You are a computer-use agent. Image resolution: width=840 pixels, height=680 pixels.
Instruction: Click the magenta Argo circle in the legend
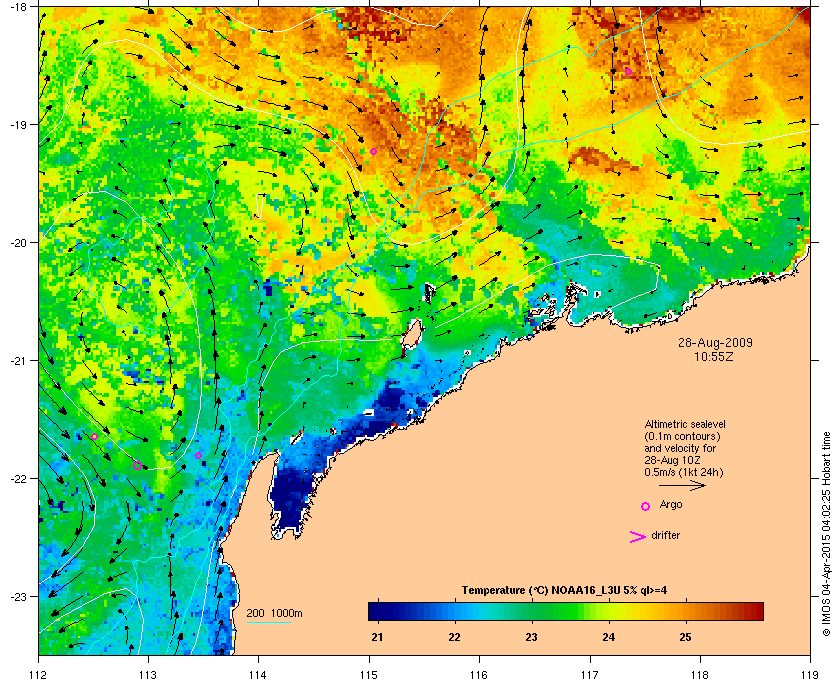646,506
